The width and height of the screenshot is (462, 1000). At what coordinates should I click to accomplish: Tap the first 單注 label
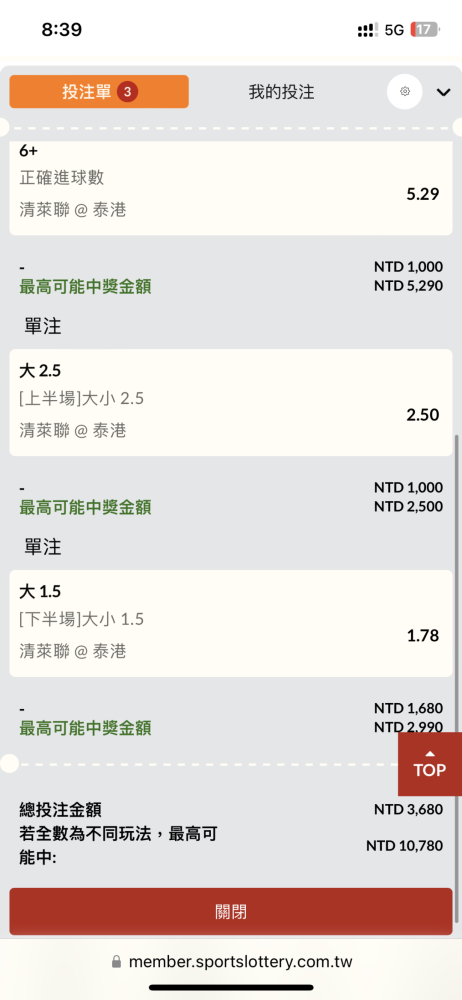tap(43, 327)
